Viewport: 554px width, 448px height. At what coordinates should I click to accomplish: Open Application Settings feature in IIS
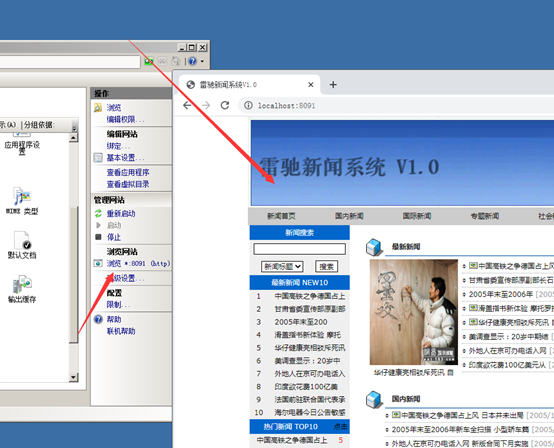point(22,146)
